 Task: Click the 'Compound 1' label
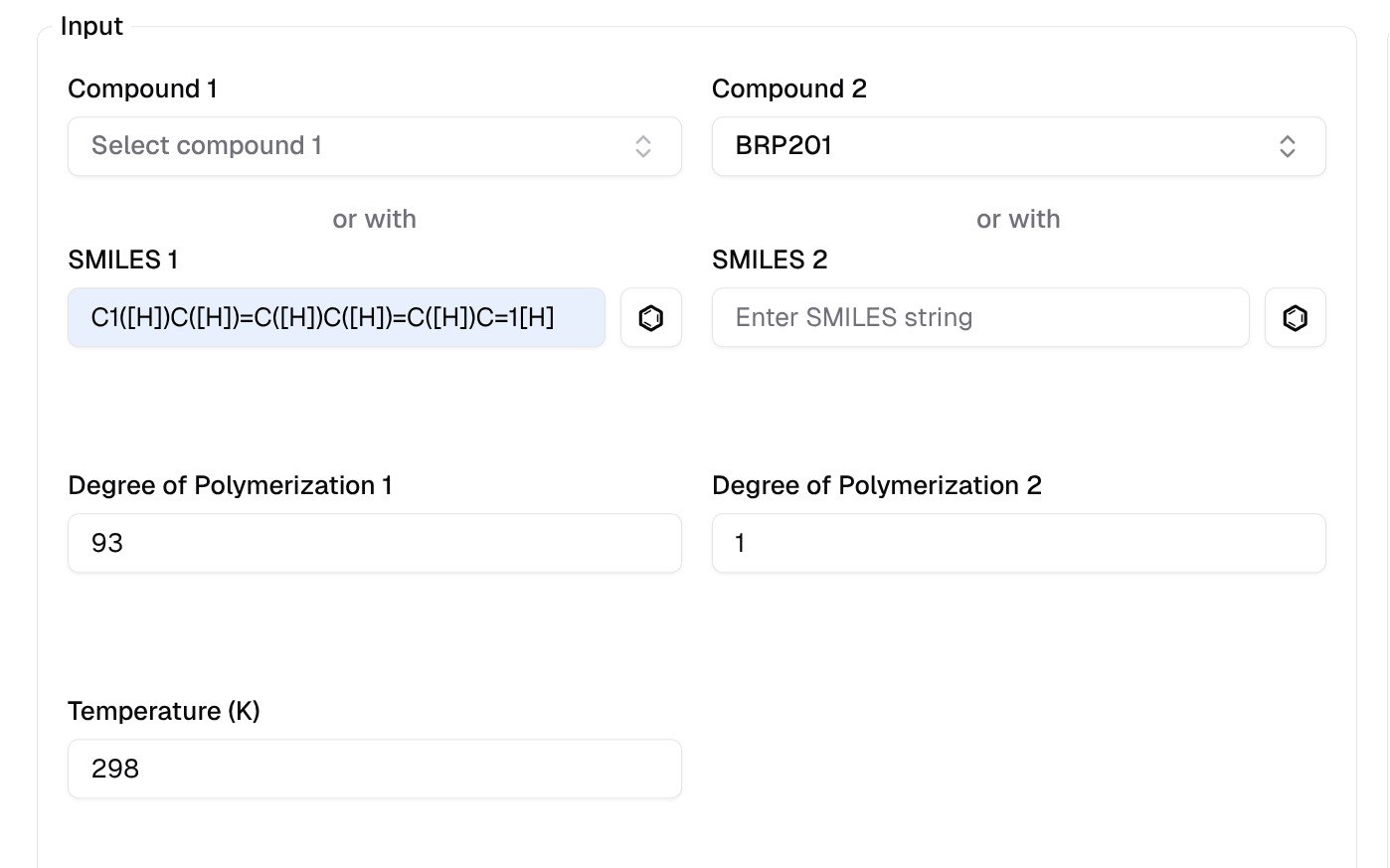point(142,88)
